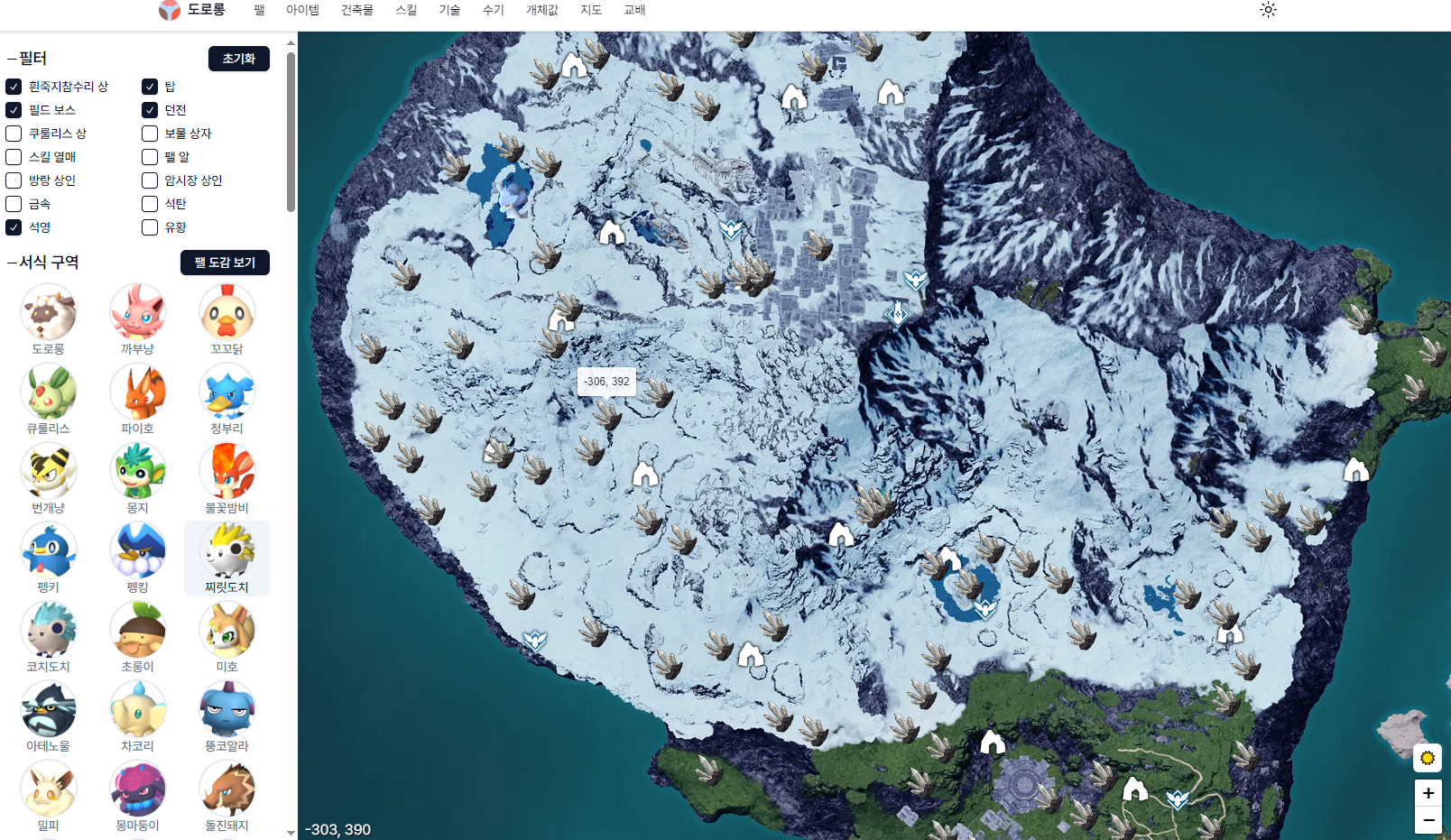Viewport: 1451px width, 840px height.
Task: Collapse the 서식 구역 section
Action: [x=43, y=263]
